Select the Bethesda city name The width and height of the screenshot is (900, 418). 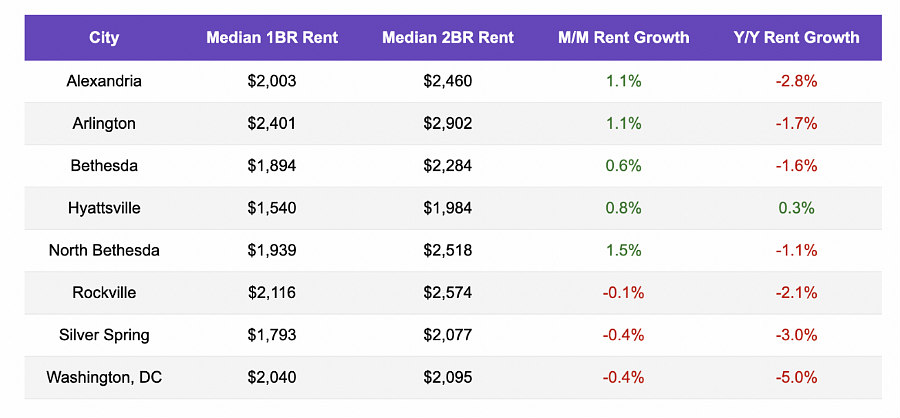[x=104, y=166]
